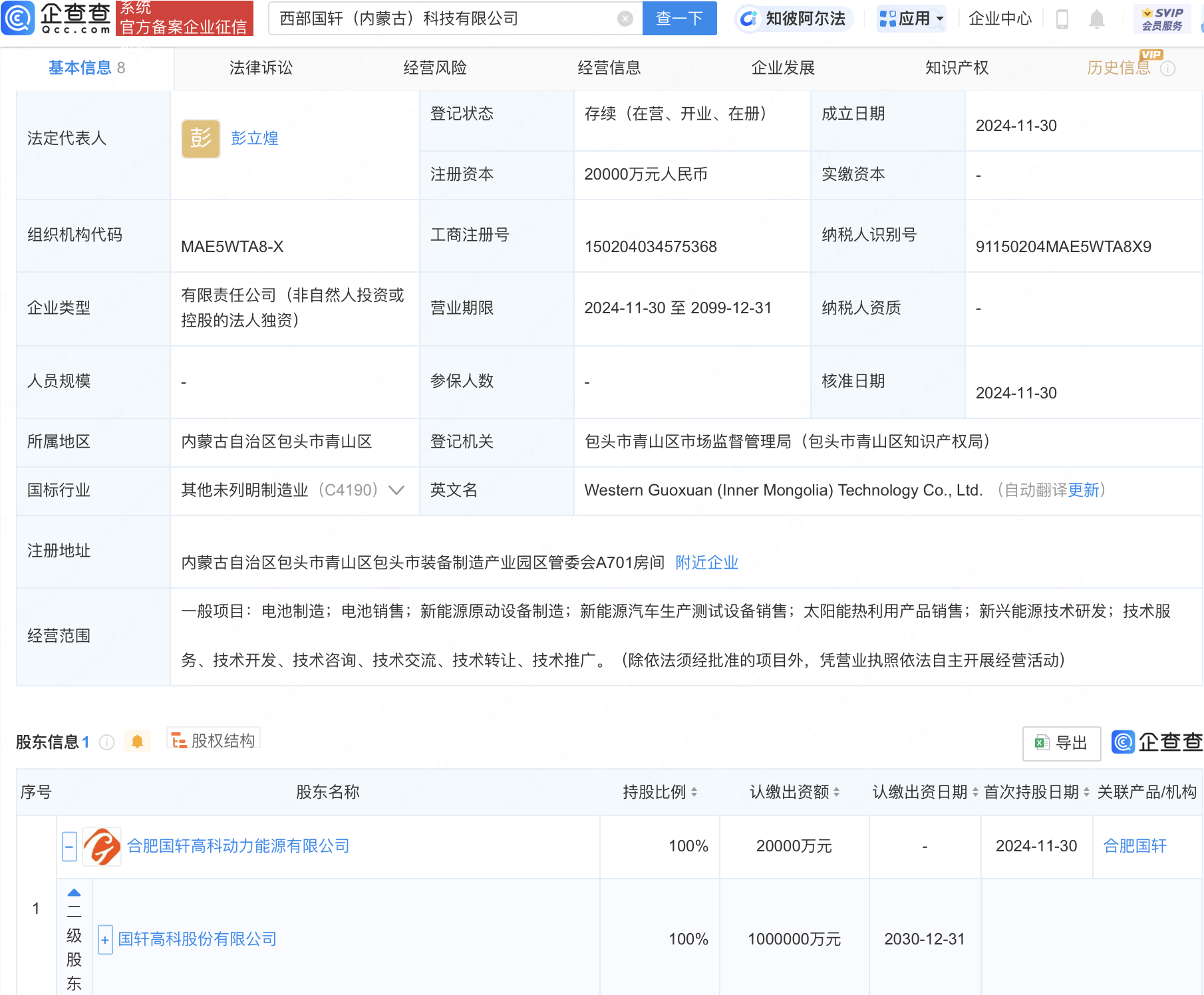Click the info icon beside 历史信息
The image size is (1204, 995).
pyautogui.click(x=1167, y=69)
